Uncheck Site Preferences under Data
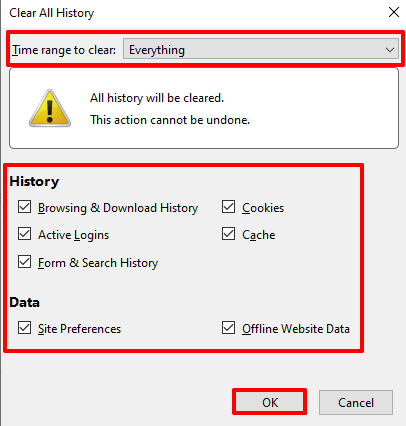 (x=25, y=328)
